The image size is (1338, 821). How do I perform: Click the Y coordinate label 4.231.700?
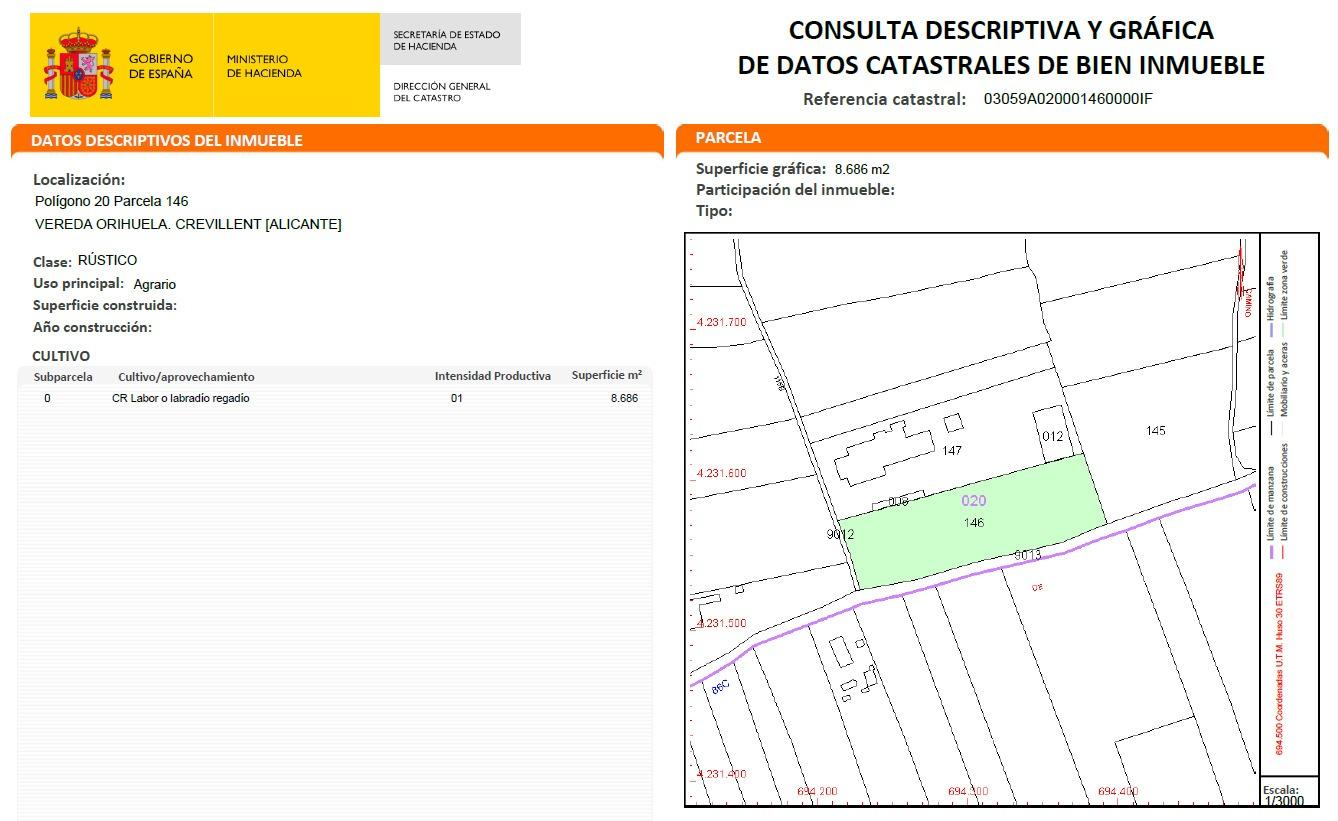(x=721, y=322)
